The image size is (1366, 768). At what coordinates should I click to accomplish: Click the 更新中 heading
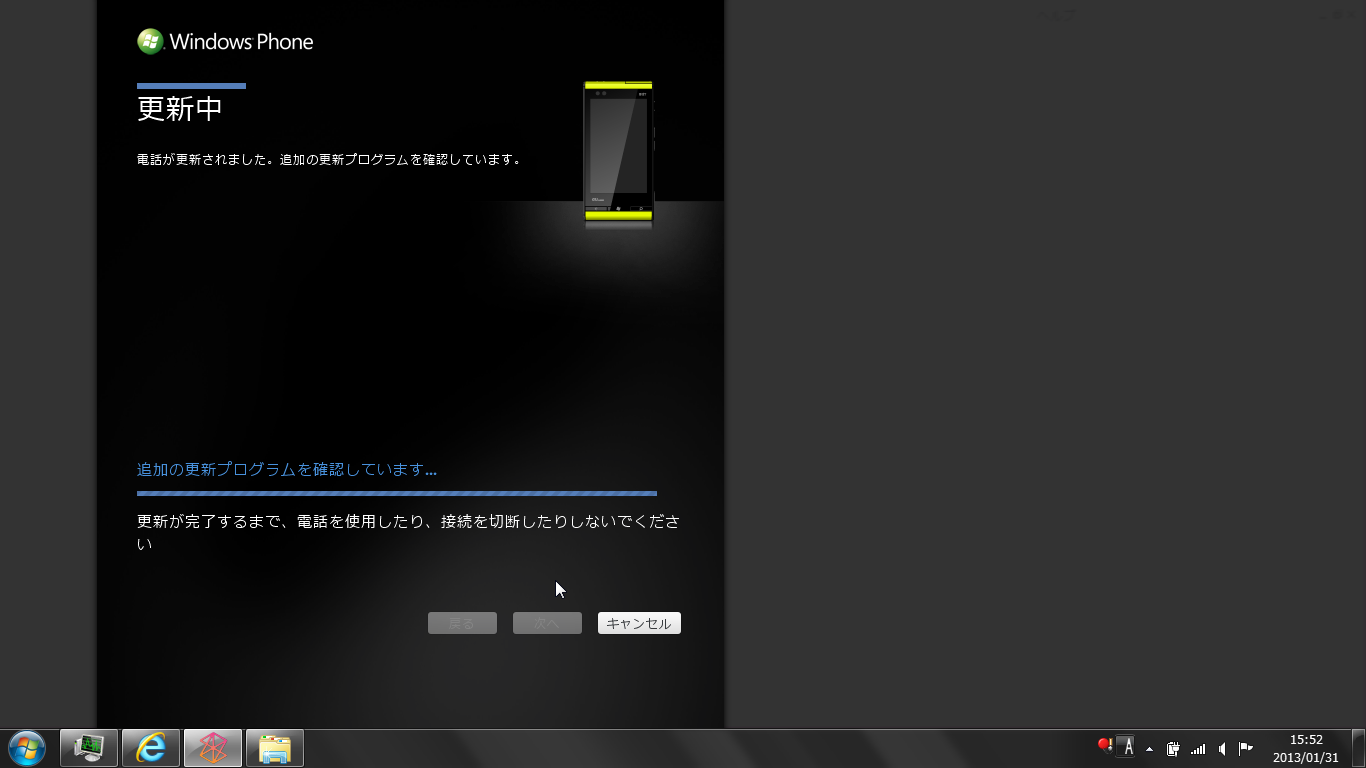180,108
